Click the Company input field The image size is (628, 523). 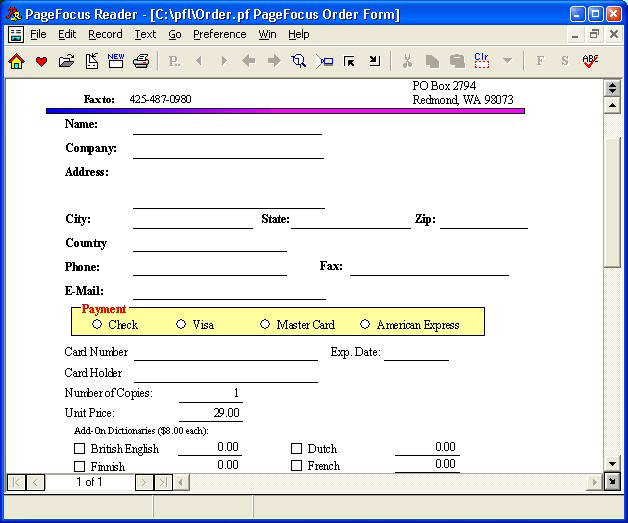(228, 151)
